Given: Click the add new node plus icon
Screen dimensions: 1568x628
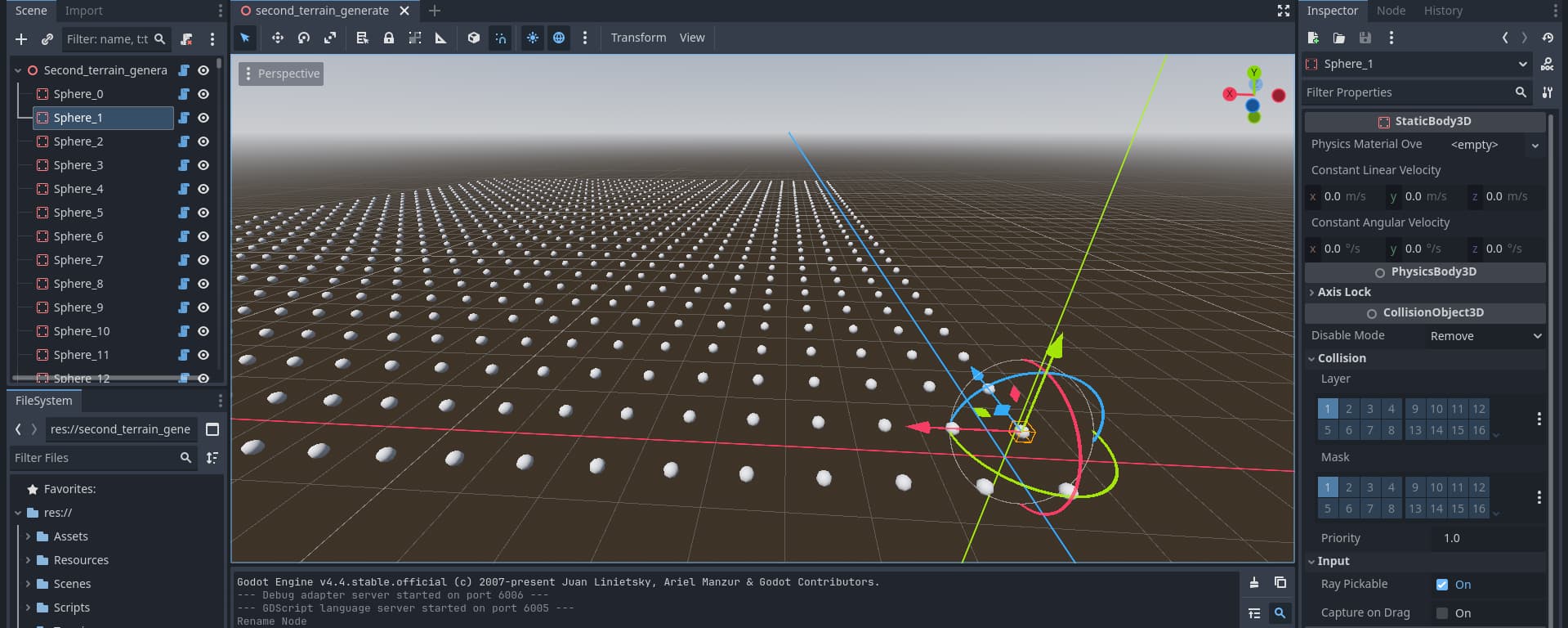Looking at the screenshot, I should click(21, 39).
